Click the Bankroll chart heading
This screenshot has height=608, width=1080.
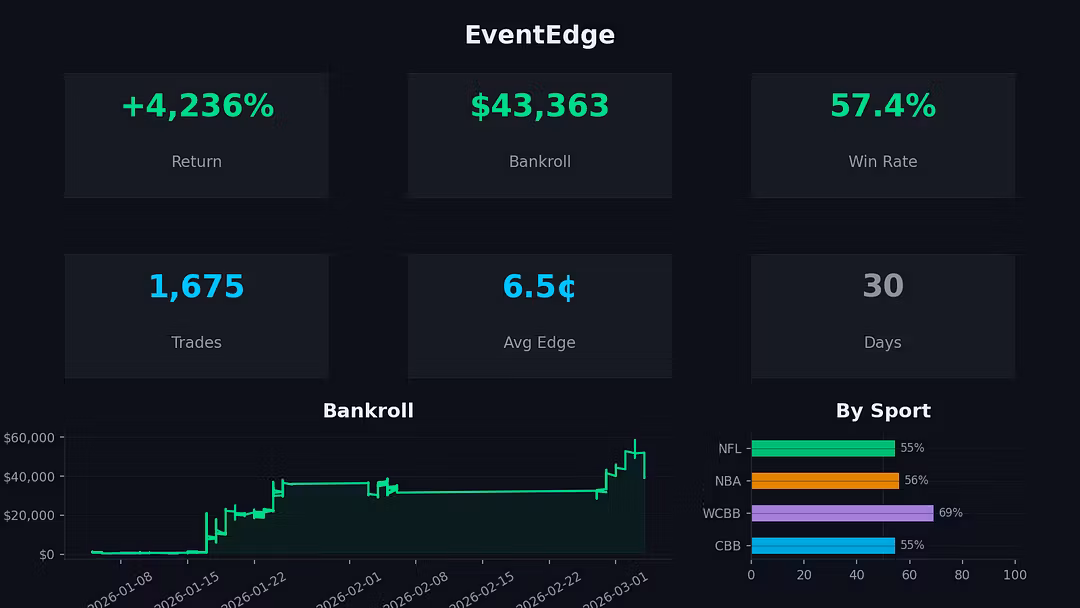click(368, 411)
